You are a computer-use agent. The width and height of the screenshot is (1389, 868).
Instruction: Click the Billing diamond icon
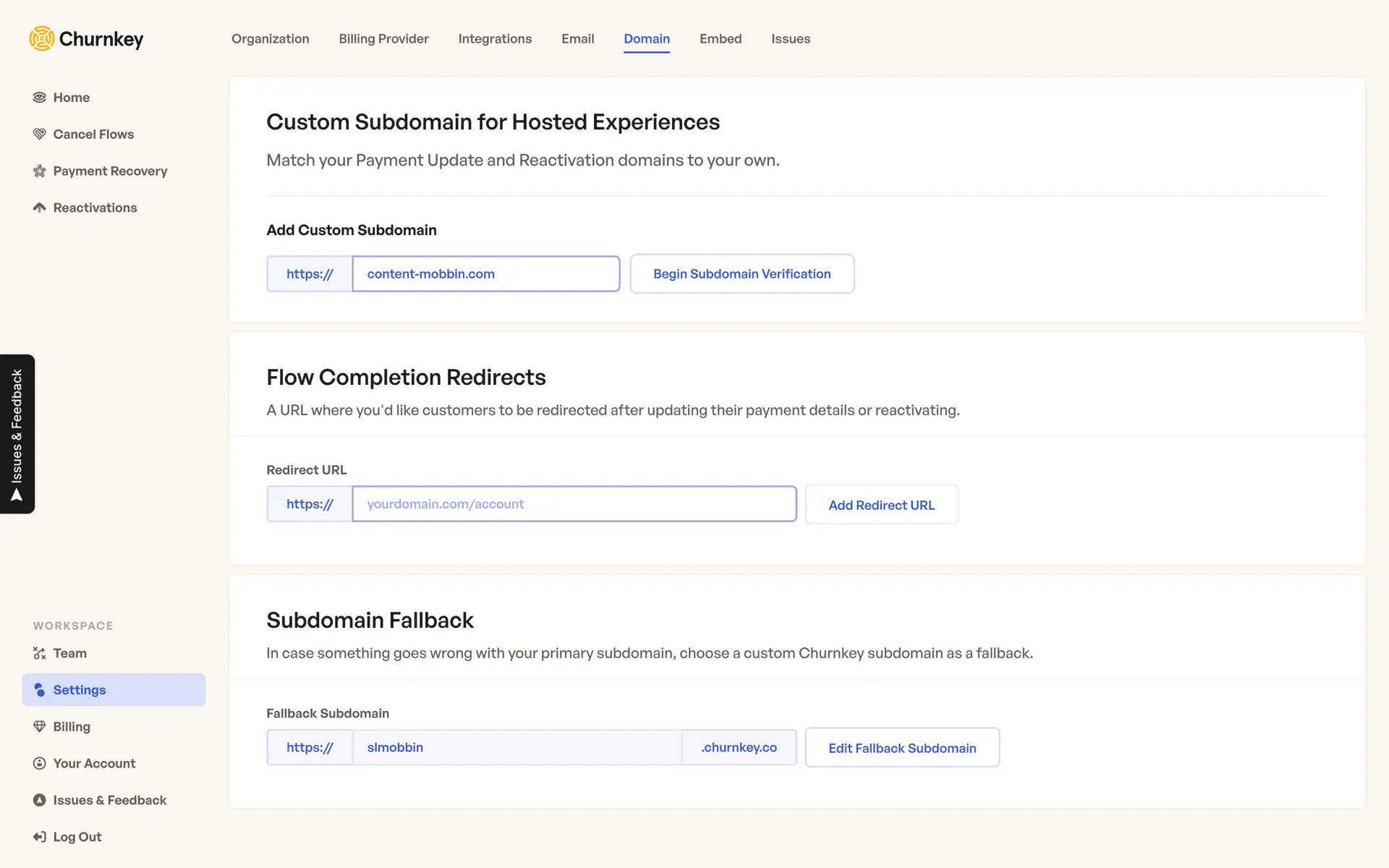pyautogui.click(x=39, y=727)
